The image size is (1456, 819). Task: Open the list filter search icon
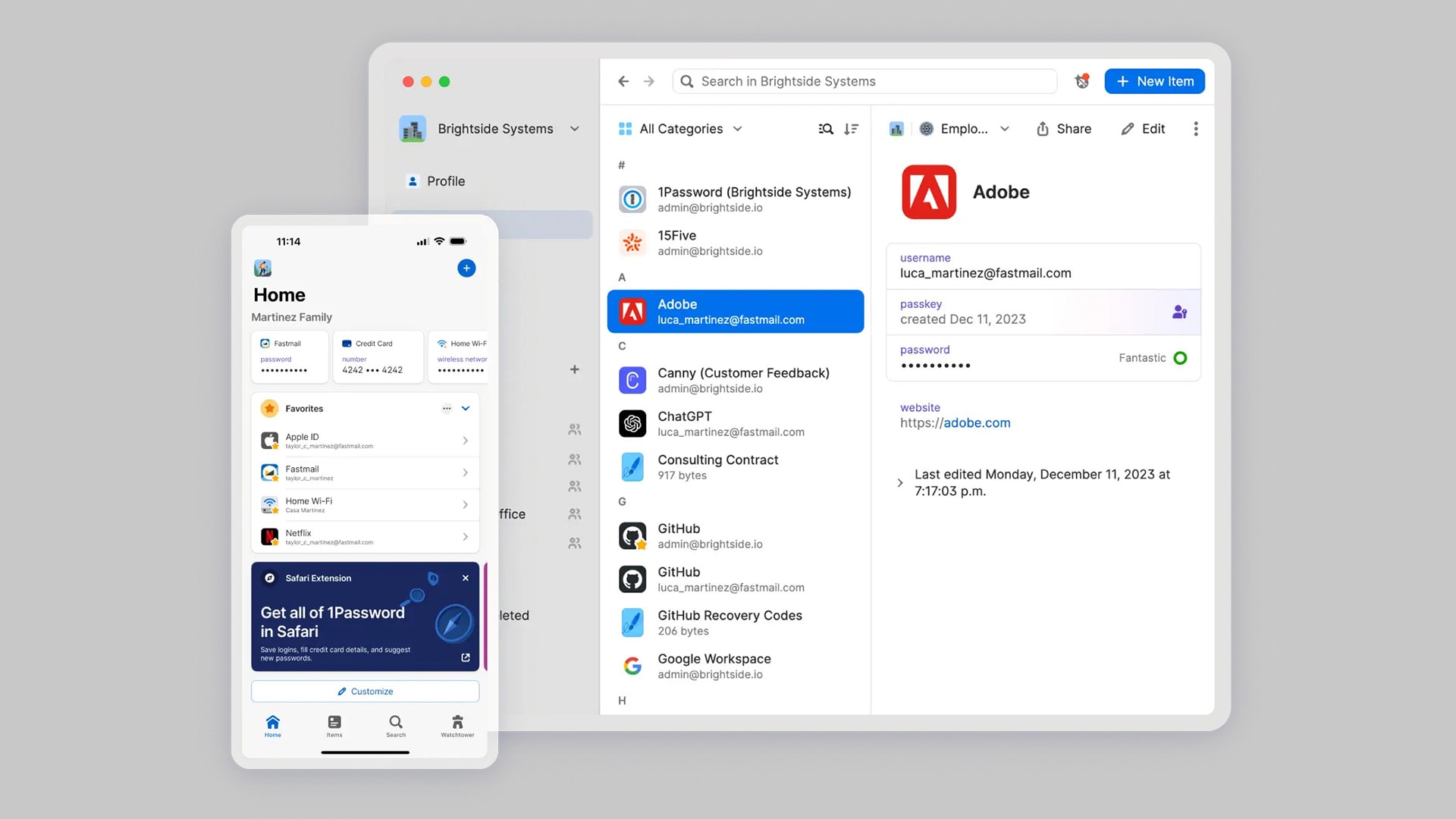[825, 129]
